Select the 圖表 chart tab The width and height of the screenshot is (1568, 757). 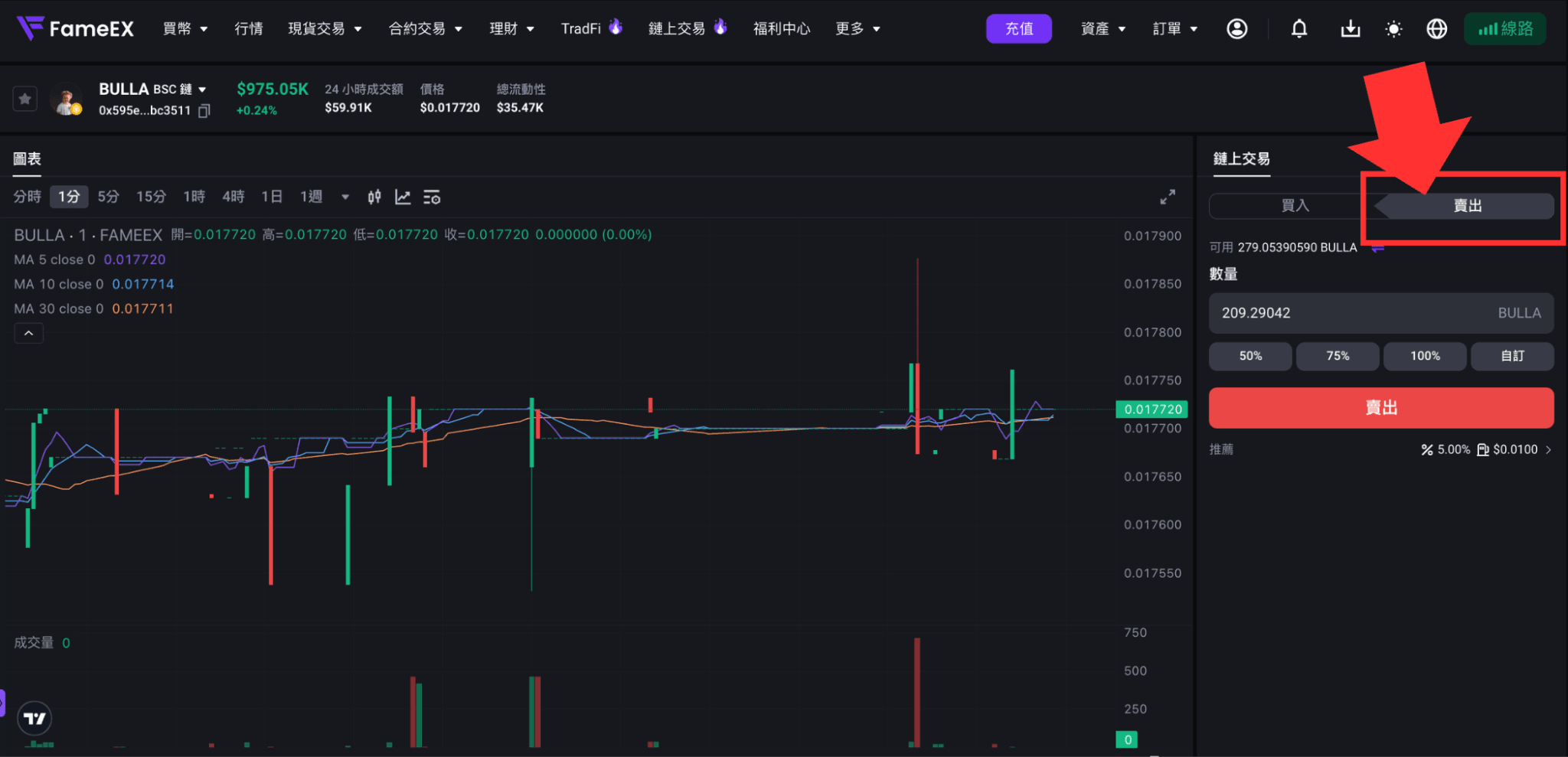pos(27,159)
